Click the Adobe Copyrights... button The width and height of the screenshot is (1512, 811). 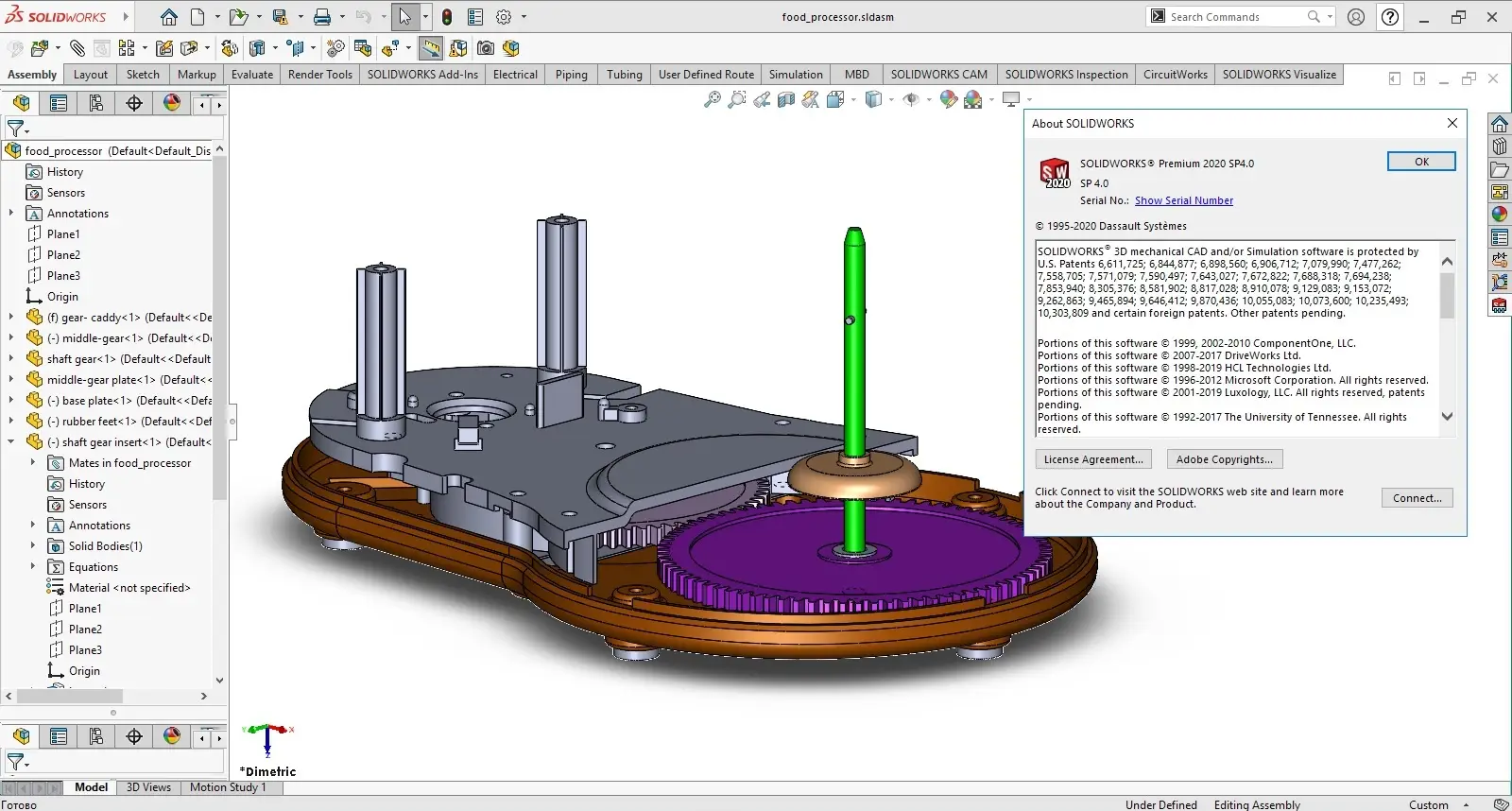coord(1224,459)
